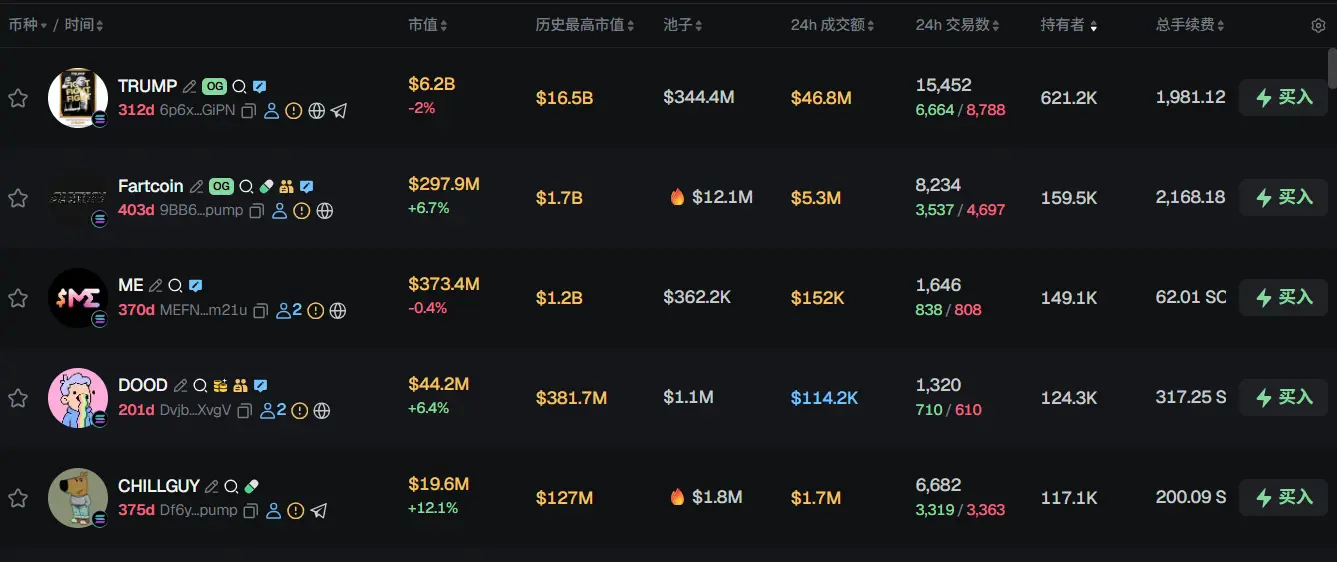Screen dimensions: 1337x562
Task: Open TRUMP's Telegram link icon
Action: pyautogui.click(x=339, y=111)
